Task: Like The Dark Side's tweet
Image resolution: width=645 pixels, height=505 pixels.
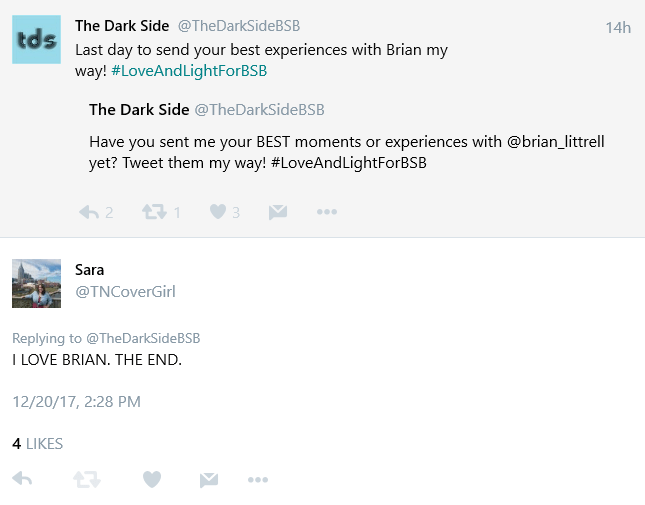Action: click(x=218, y=212)
